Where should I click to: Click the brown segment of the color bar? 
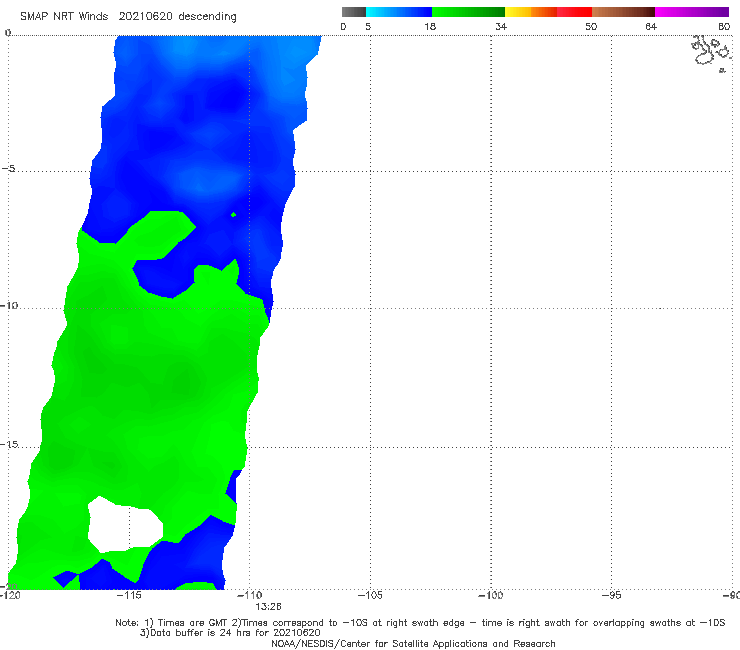(623, 12)
